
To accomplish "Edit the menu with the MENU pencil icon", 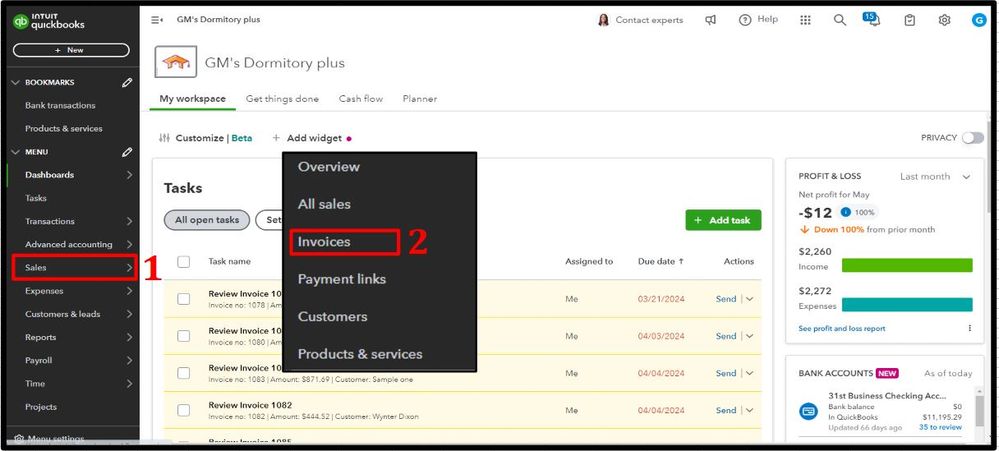I will pos(127,152).
